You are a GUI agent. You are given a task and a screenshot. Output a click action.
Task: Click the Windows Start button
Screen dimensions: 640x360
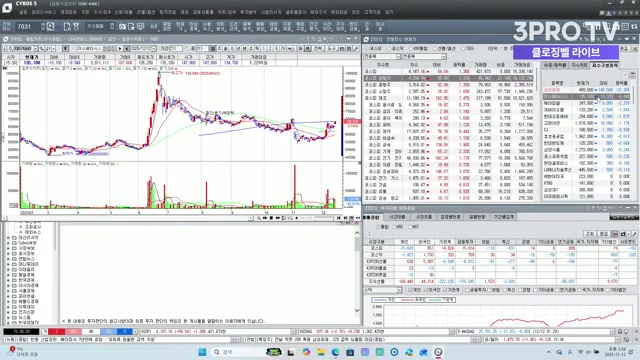202,352
